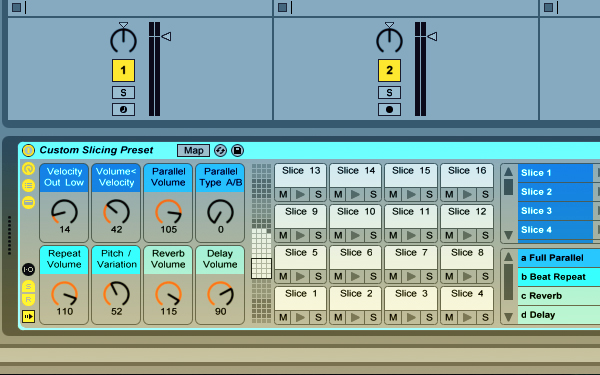Solo the Slice 12 pad
Screen dimensions: 600x375
[x=485, y=235]
